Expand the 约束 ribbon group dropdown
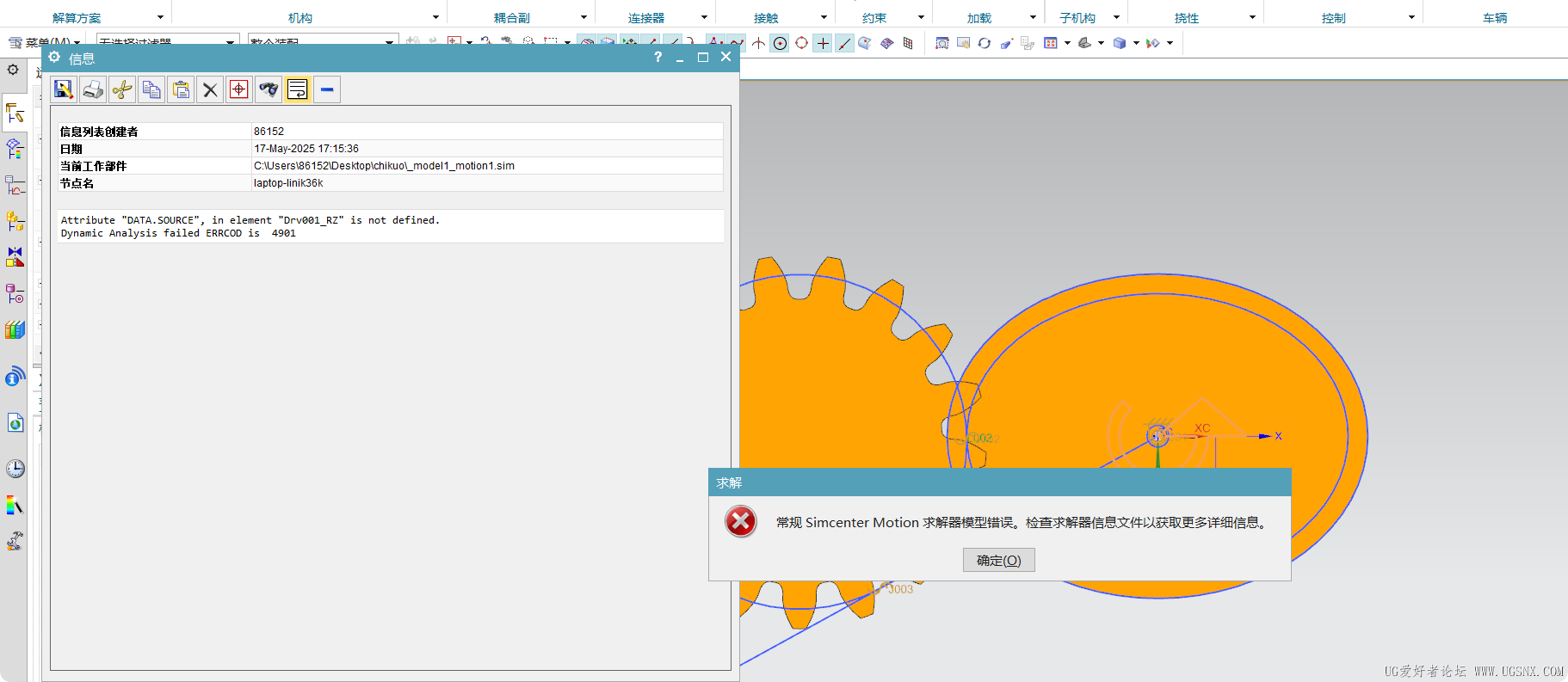1568x682 pixels. coord(921,17)
